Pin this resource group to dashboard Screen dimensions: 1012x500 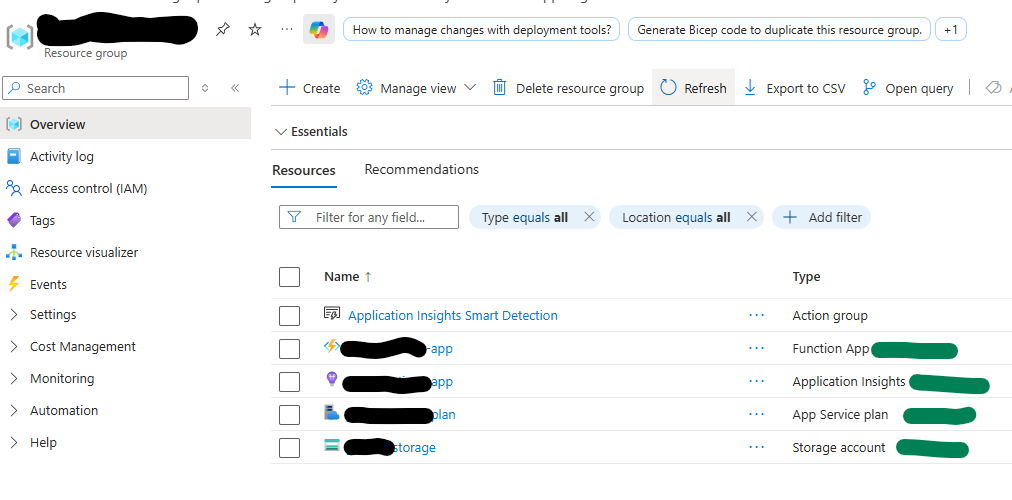[223, 29]
